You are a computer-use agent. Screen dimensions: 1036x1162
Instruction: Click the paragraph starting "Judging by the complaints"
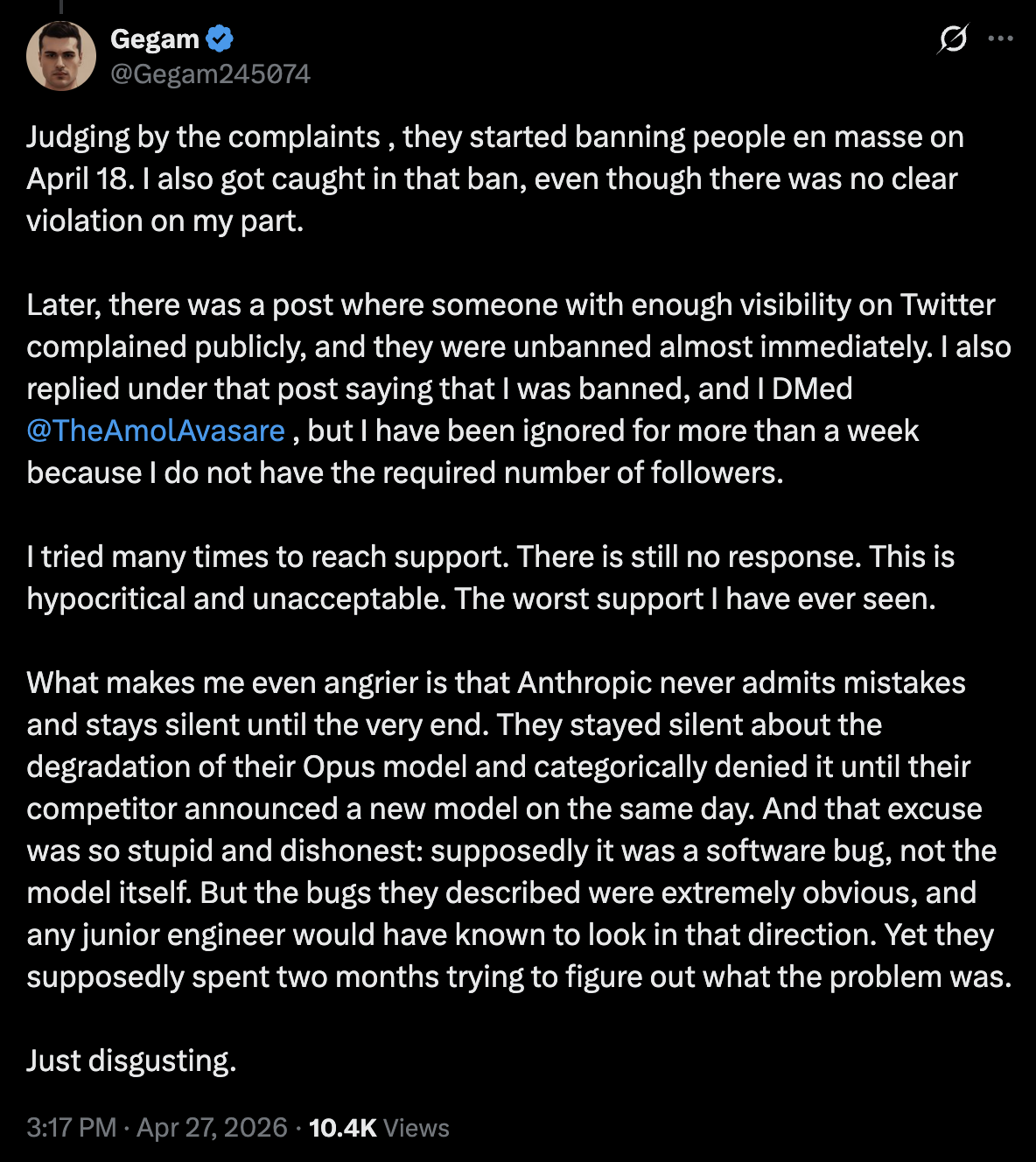(x=494, y=178)
